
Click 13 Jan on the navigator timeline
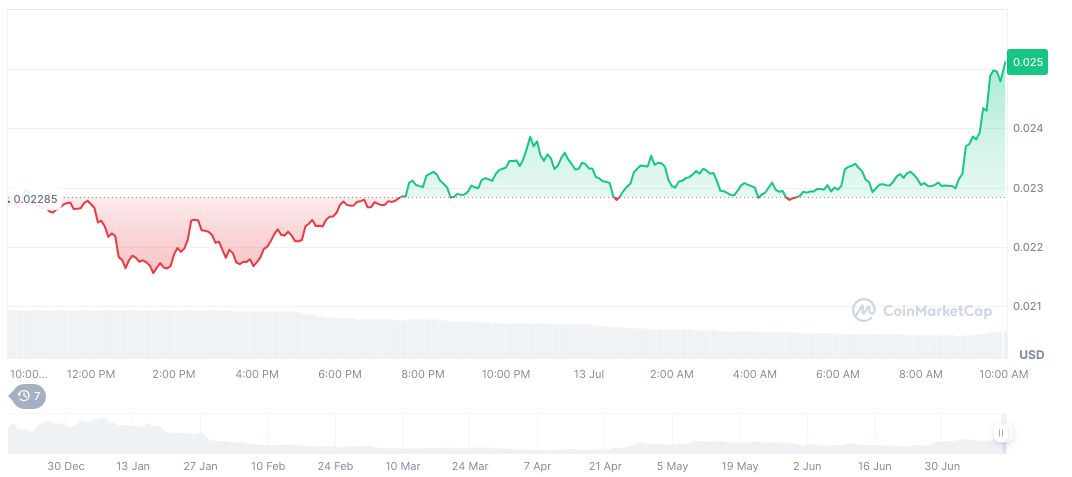coord(133,466)
